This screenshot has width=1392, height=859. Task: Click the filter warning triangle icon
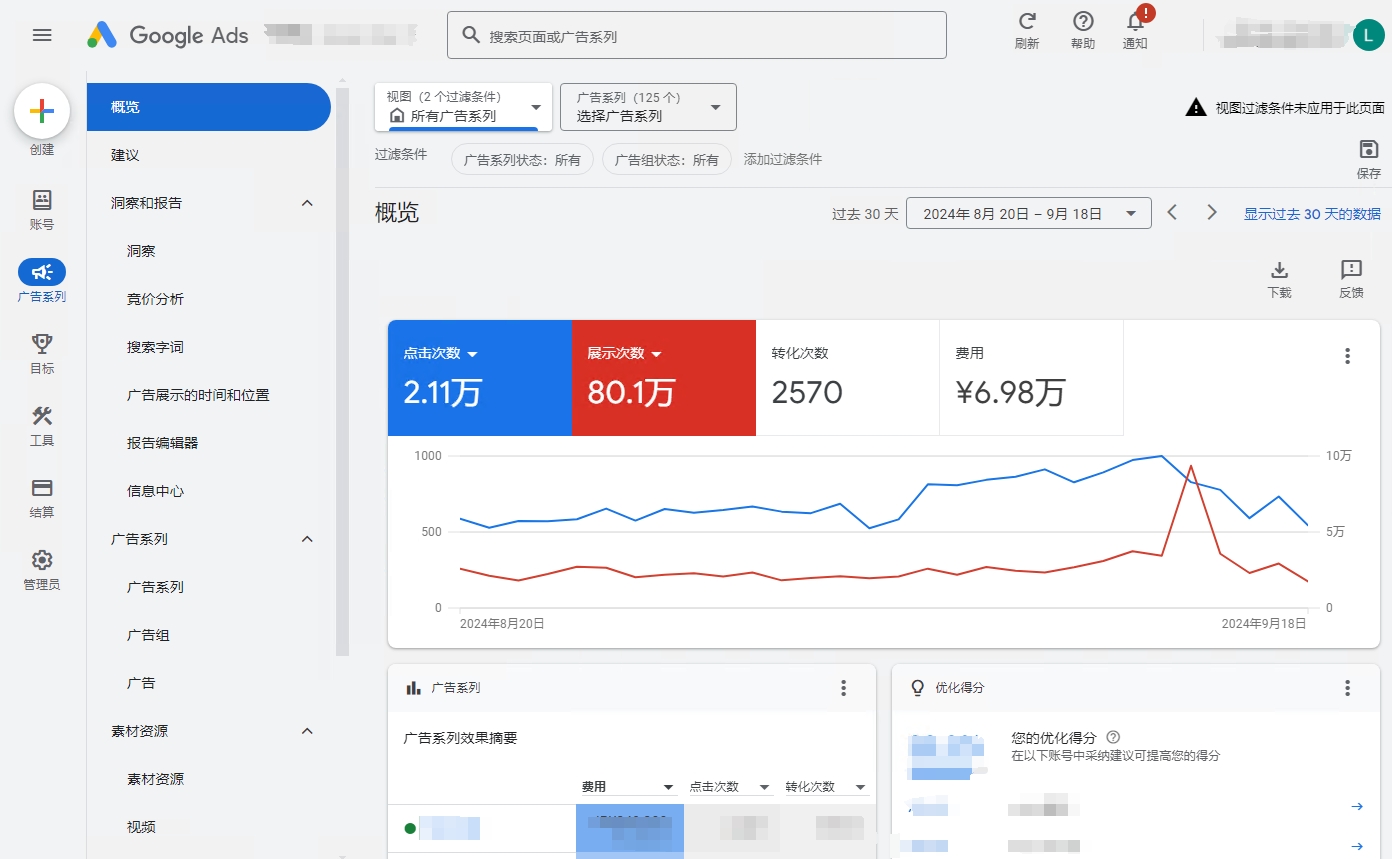(x=1196, y=108)
